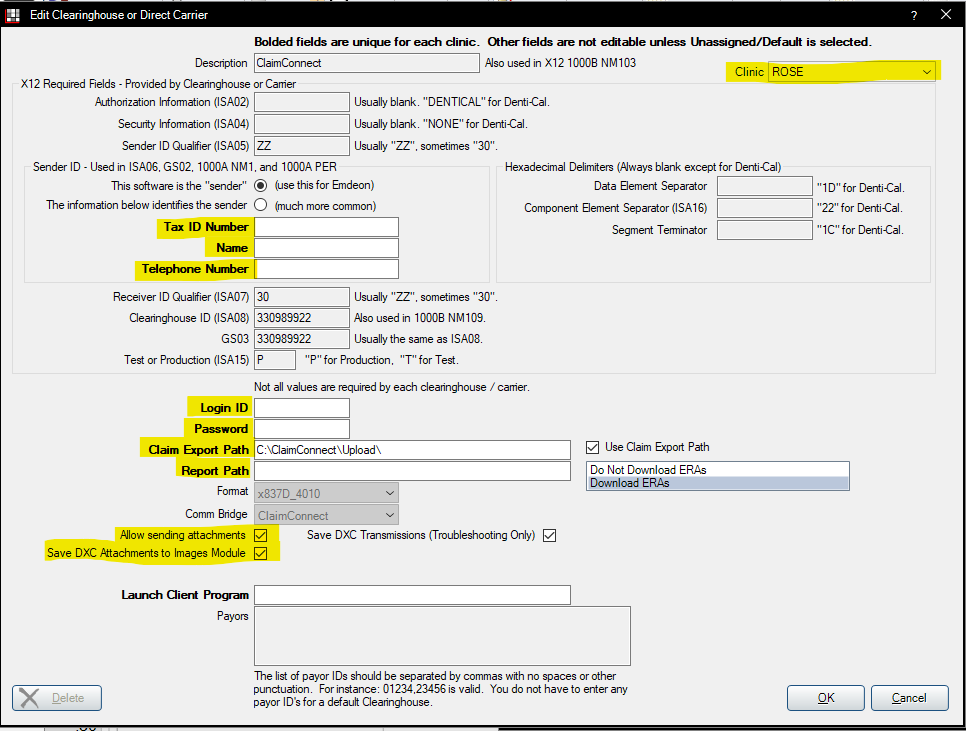Select 'information below identifies the sender' radio
Screen dimensions: 966x731
point(261,205)
